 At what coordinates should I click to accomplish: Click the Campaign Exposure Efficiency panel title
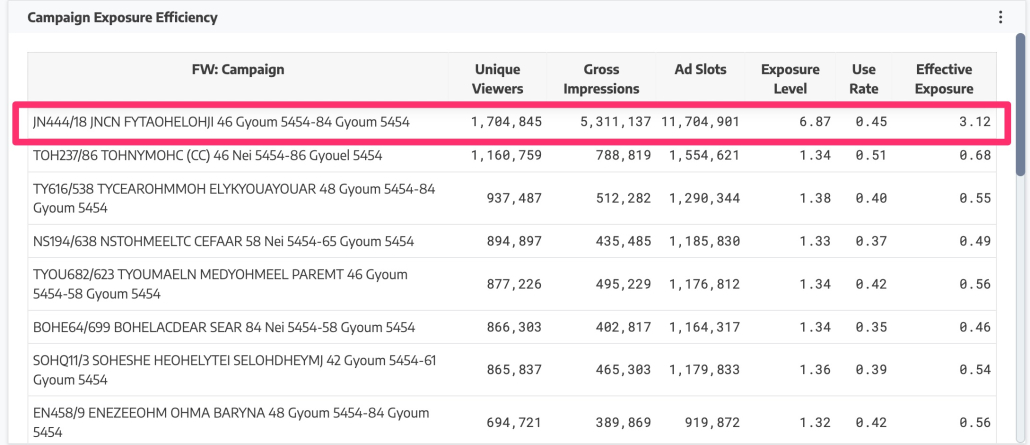tap(122, 18)
